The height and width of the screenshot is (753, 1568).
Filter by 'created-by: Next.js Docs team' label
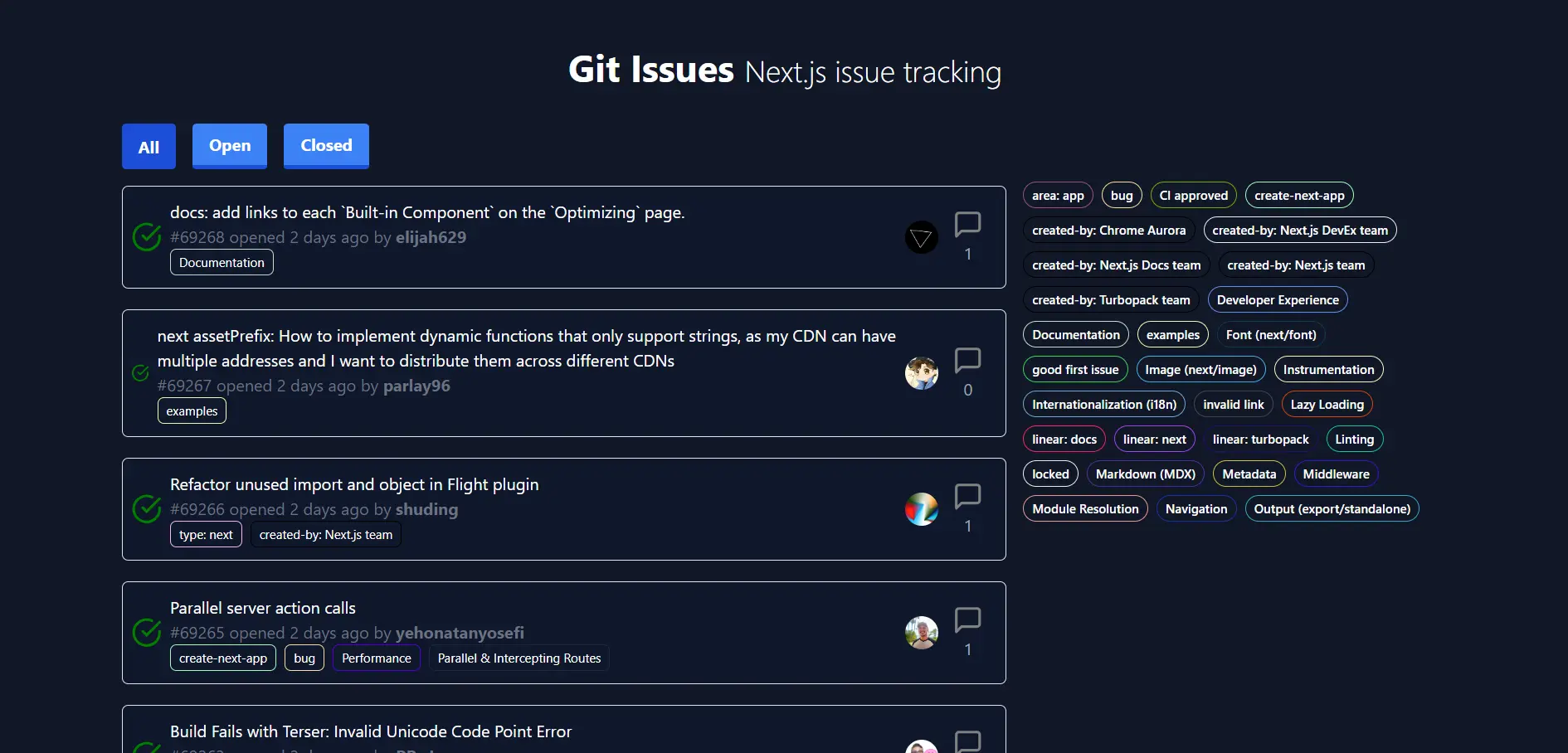click(1117, 265)
